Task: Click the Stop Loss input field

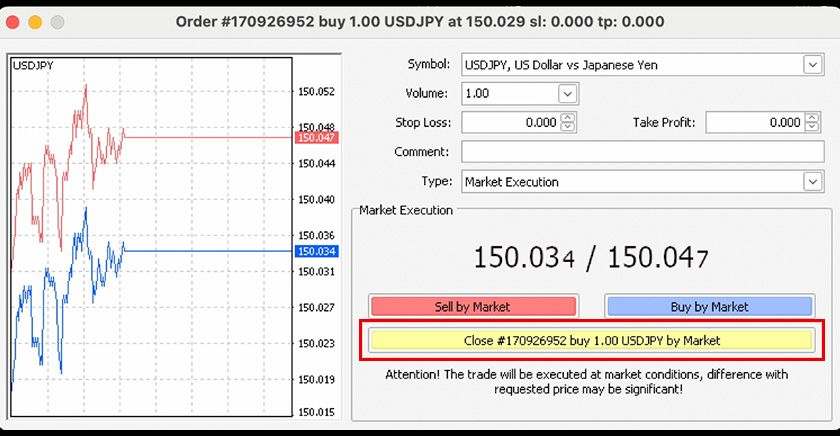Action: [510, 123]
